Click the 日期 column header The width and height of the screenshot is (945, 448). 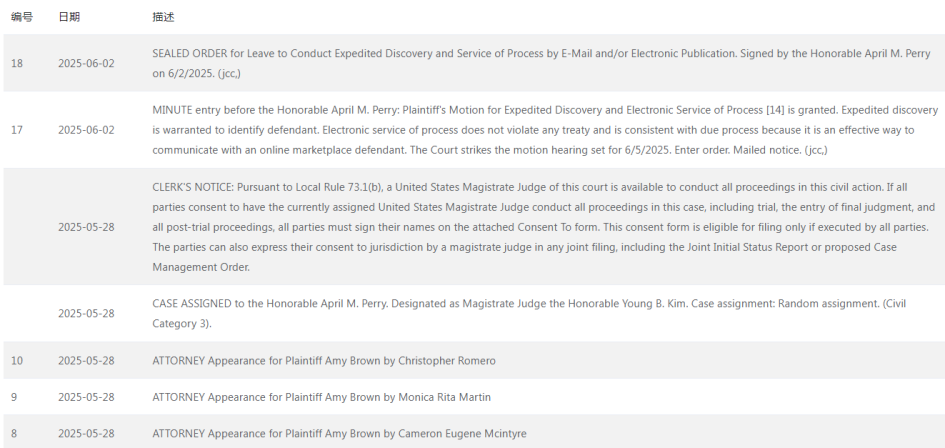click(69, 17)
